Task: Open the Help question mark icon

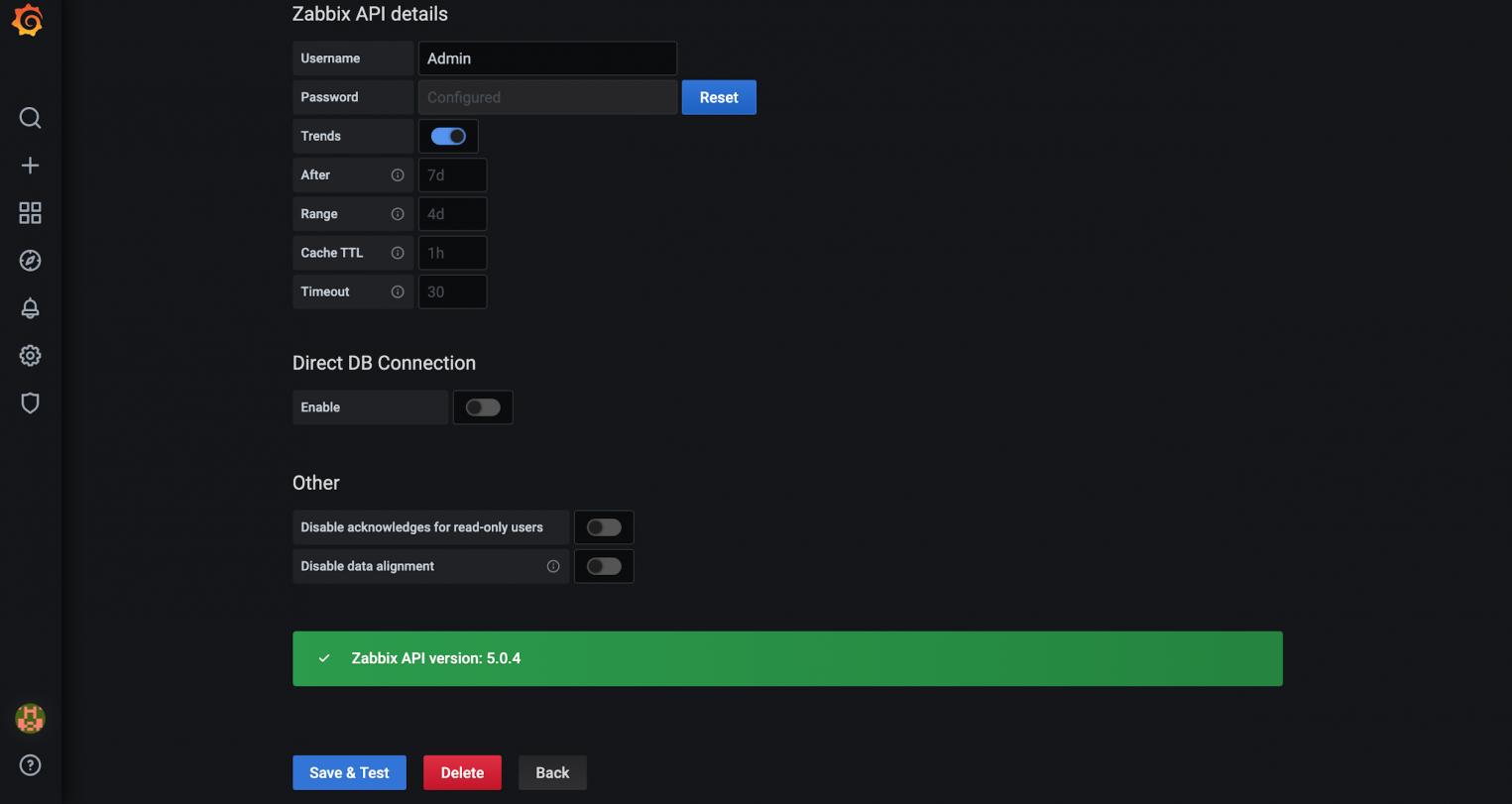Action: tap(30, 765)
